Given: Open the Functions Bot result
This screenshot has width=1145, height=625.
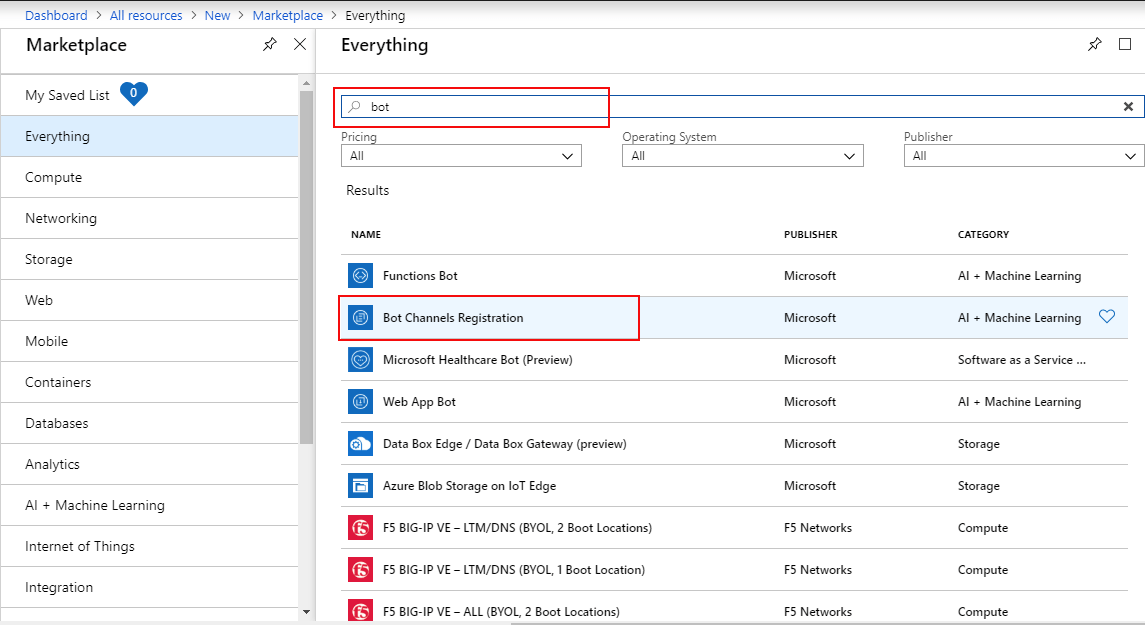Looking at the screenshot, I should pyautogui.click(x=734, y=276).
